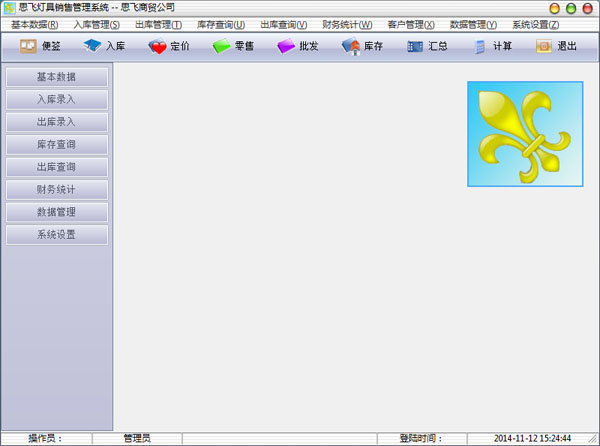Expand the 入库录入 sidebar section

click(56, 99)
